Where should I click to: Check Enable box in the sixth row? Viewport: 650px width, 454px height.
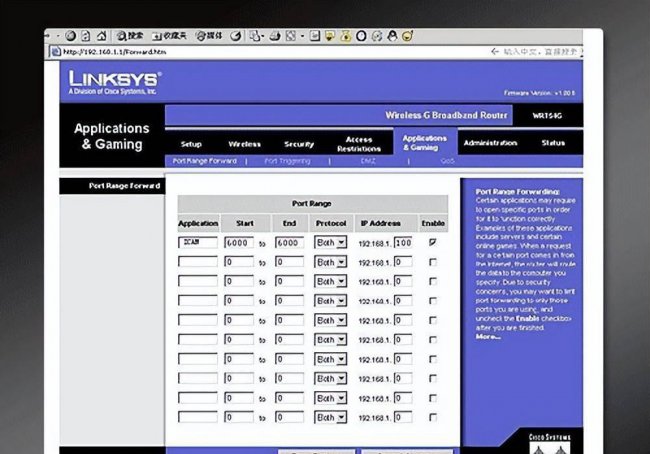click(433, 340)
